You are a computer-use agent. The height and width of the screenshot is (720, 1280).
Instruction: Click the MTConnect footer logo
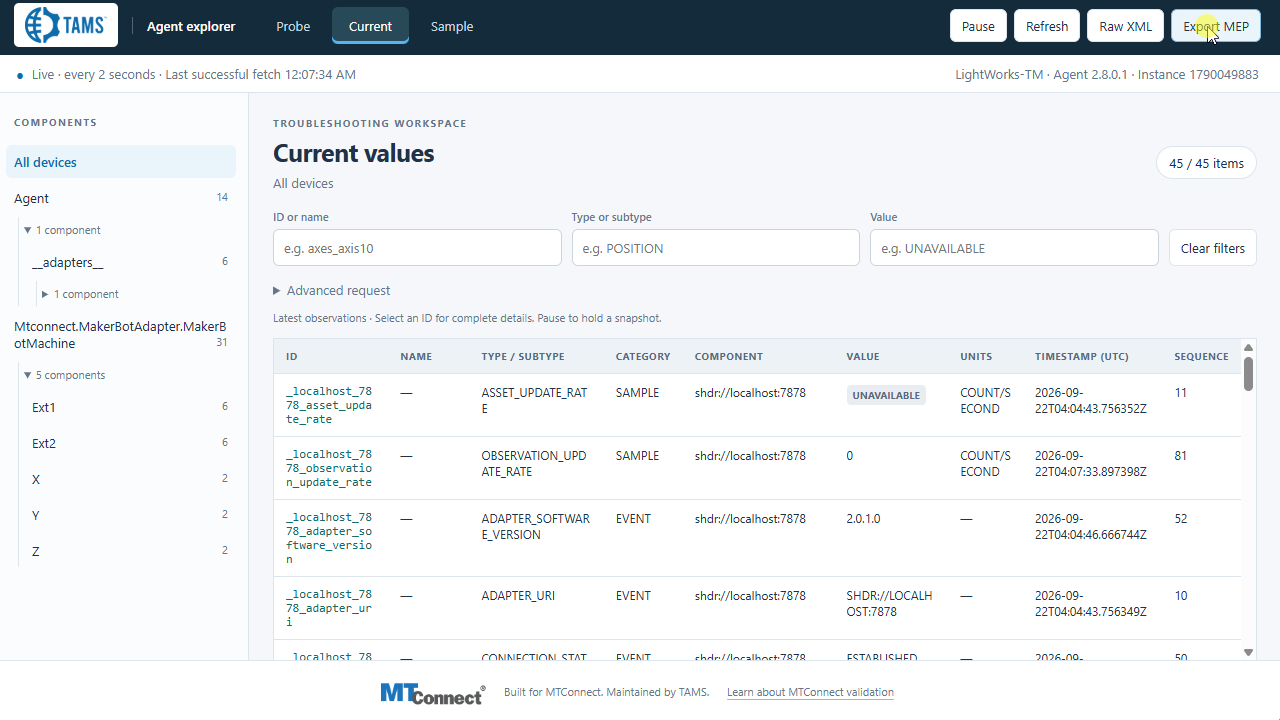tap(432, 693)
